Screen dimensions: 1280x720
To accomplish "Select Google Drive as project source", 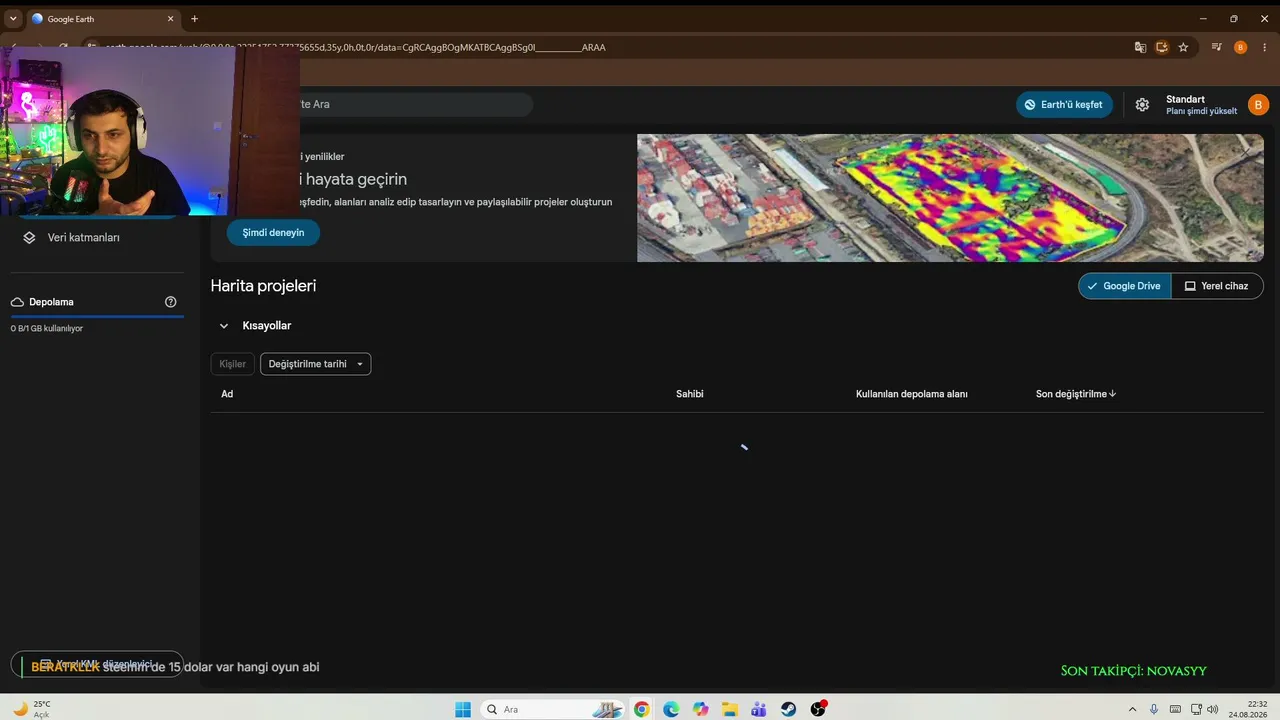I will 1124,286.
